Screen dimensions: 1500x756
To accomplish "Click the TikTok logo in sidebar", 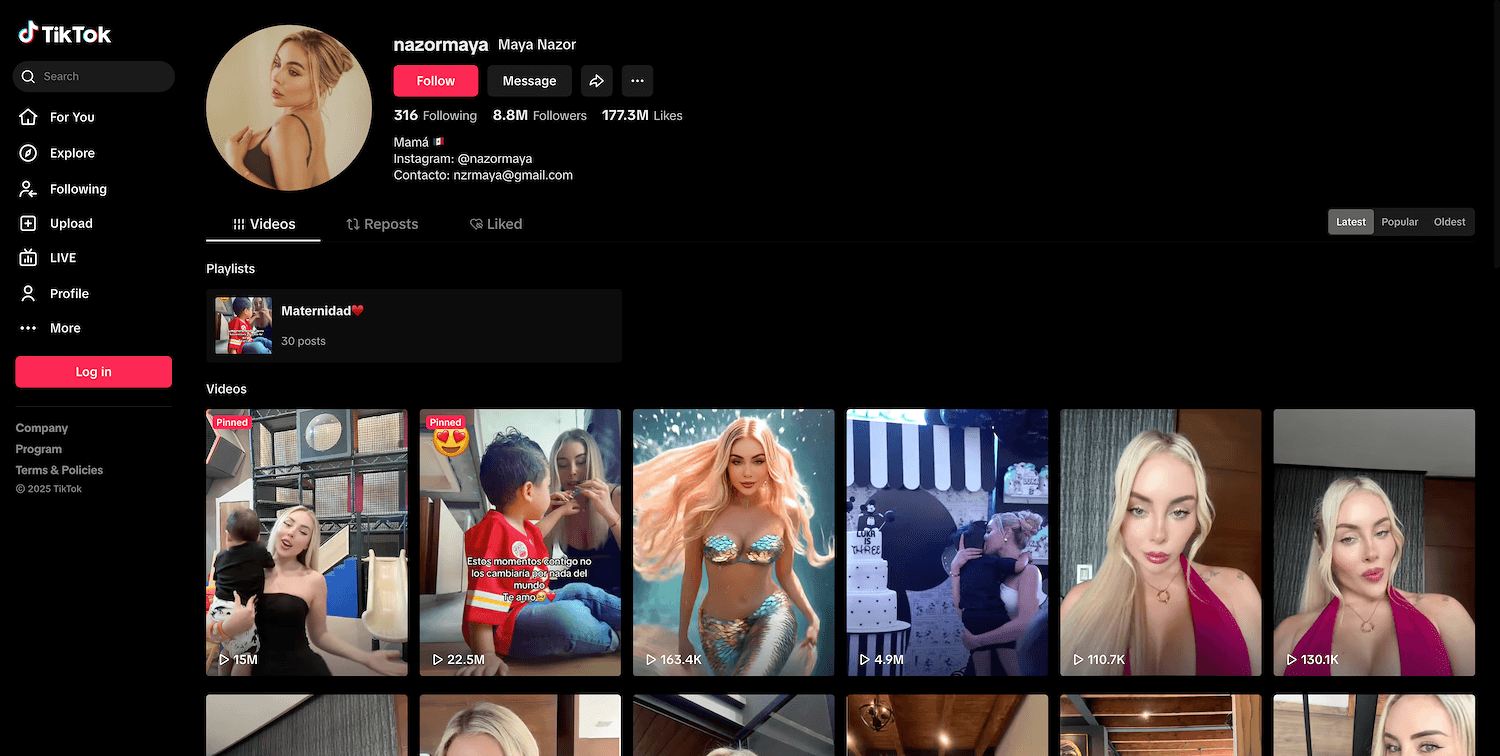I will 65,34.
